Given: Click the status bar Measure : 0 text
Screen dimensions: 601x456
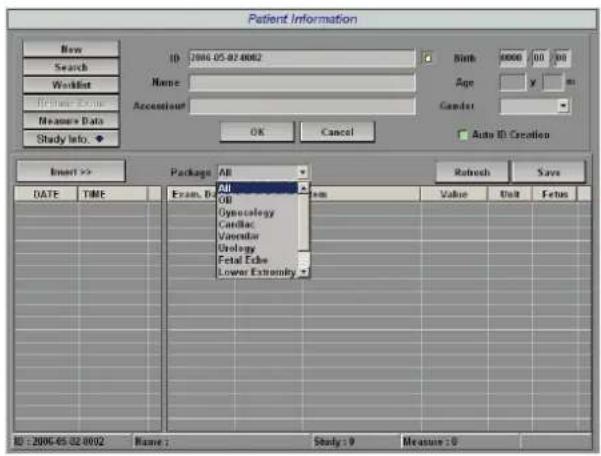Looking at the screenshot, I should pyautogui.click(x=430, y=442).
